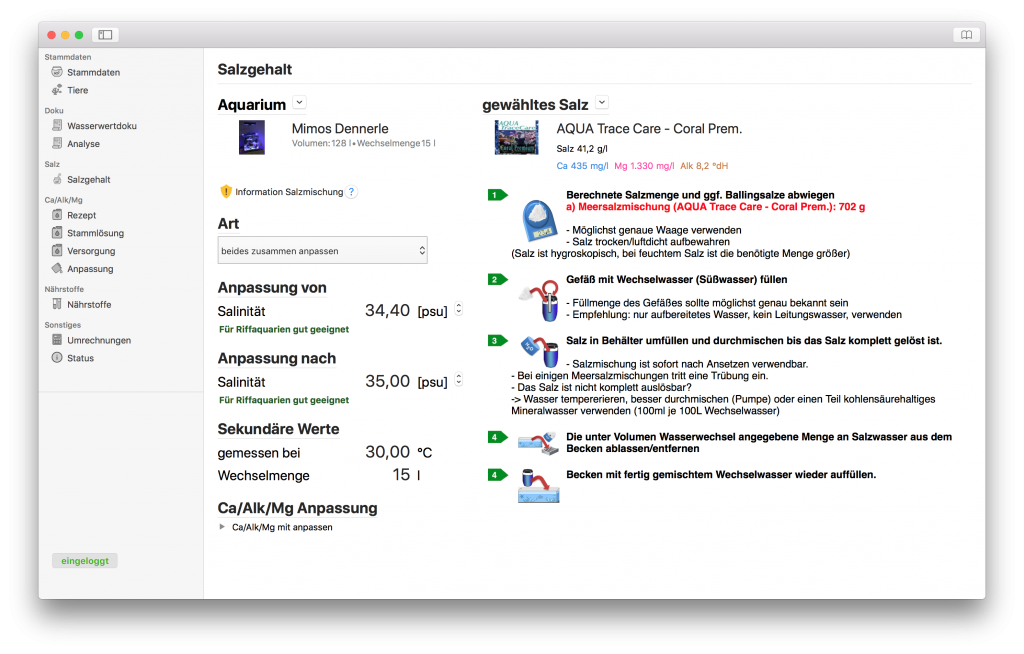This screenshot has width=1024, height=654.
Task: Click the Nährstoffe sidebar icon
Action: tap(57, 304)
